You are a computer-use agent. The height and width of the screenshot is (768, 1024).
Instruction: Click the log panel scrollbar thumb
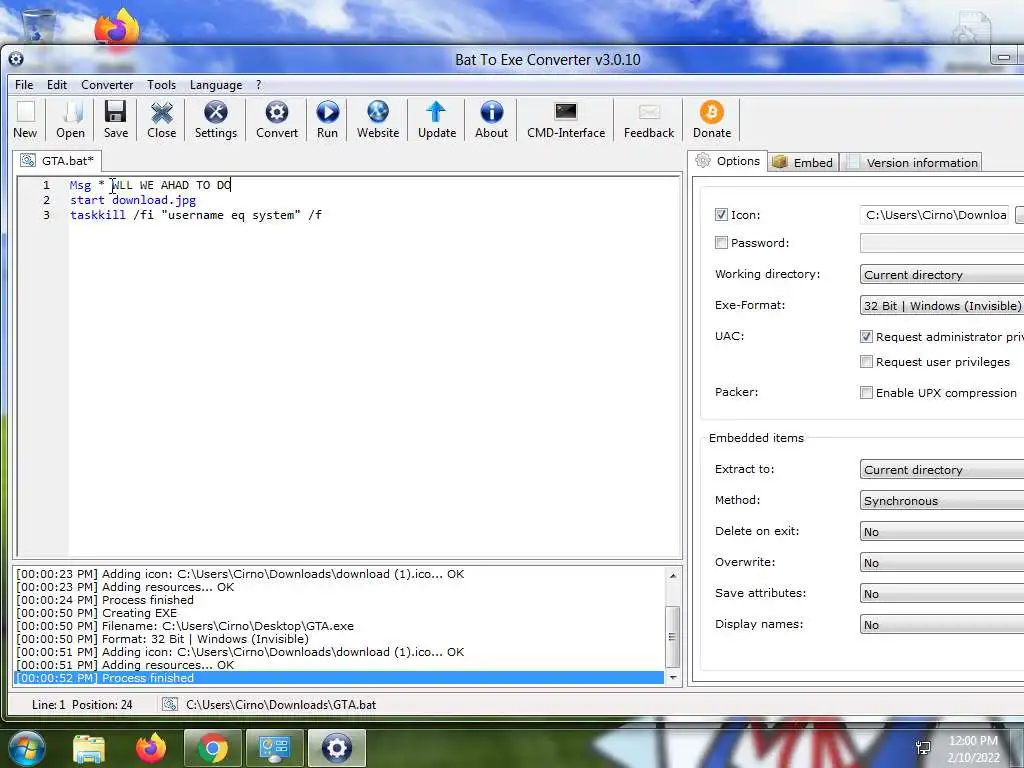pyautogui.click(x=673, y=637)
